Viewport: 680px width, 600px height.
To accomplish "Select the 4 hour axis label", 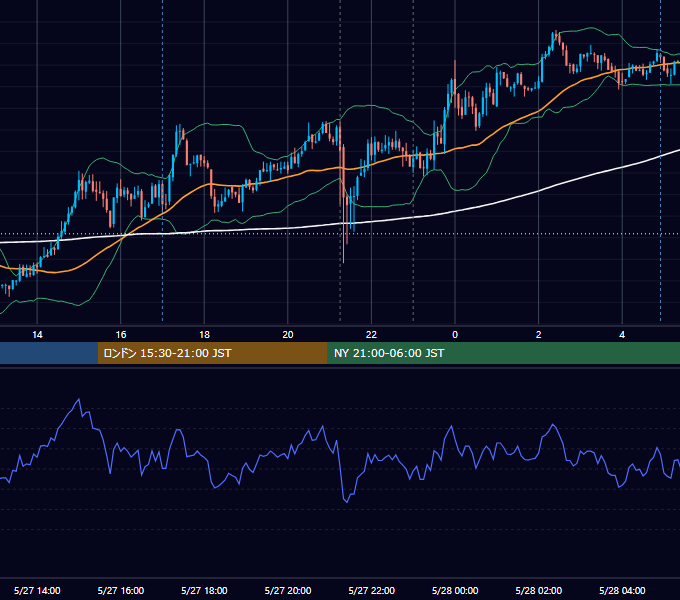I will (x=622, y=335).
